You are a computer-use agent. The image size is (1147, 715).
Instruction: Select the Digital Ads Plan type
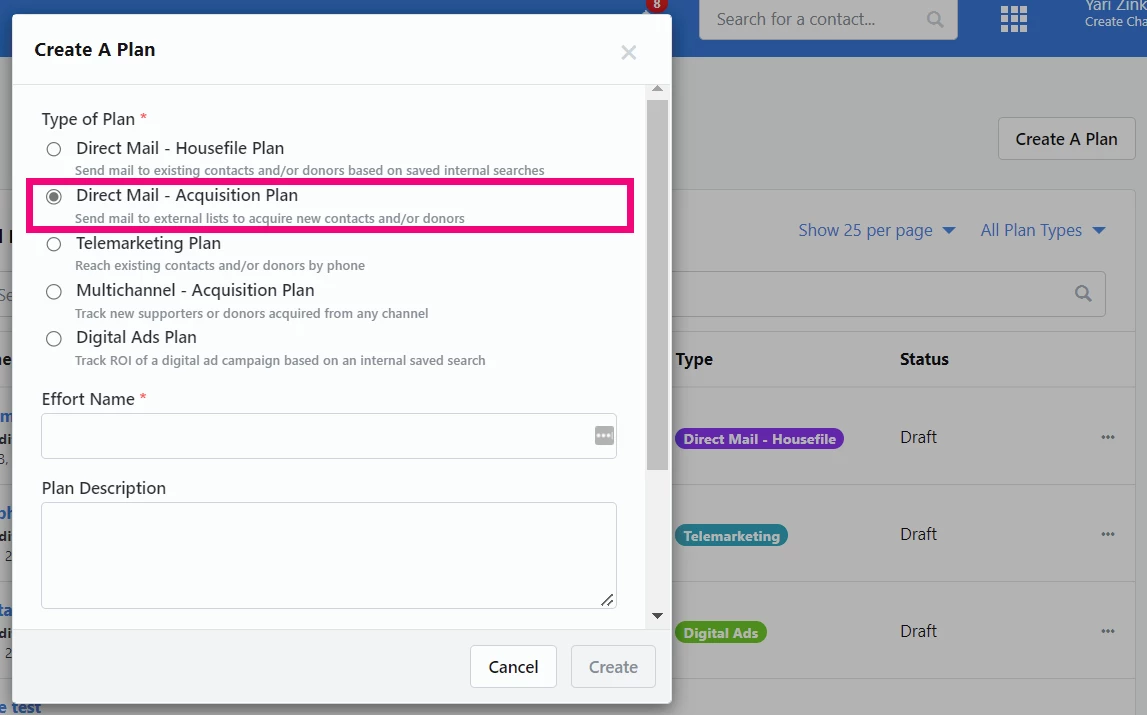tap(53, 338)
